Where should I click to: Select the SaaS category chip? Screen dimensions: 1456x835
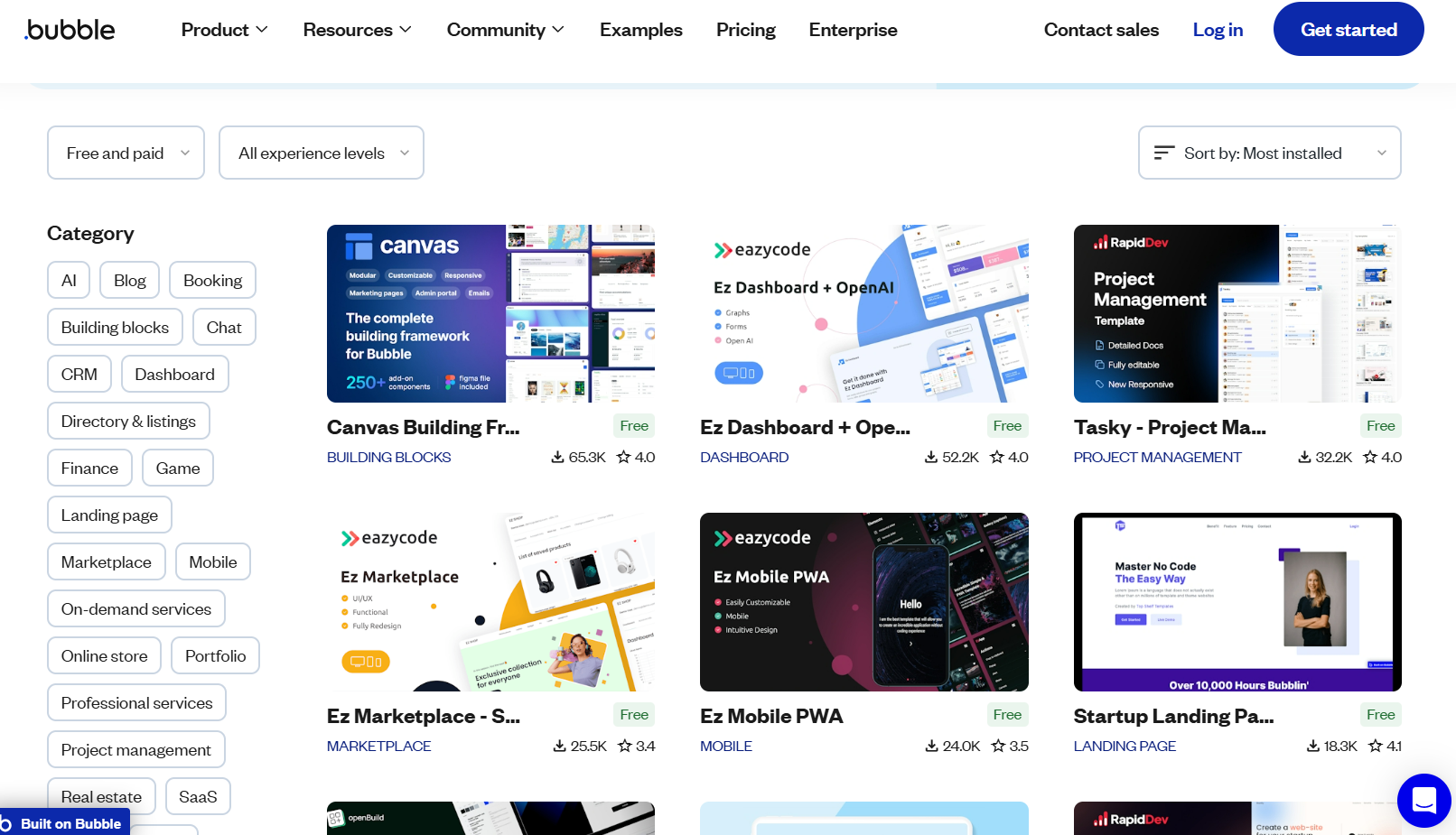click(x=198, y=796)
